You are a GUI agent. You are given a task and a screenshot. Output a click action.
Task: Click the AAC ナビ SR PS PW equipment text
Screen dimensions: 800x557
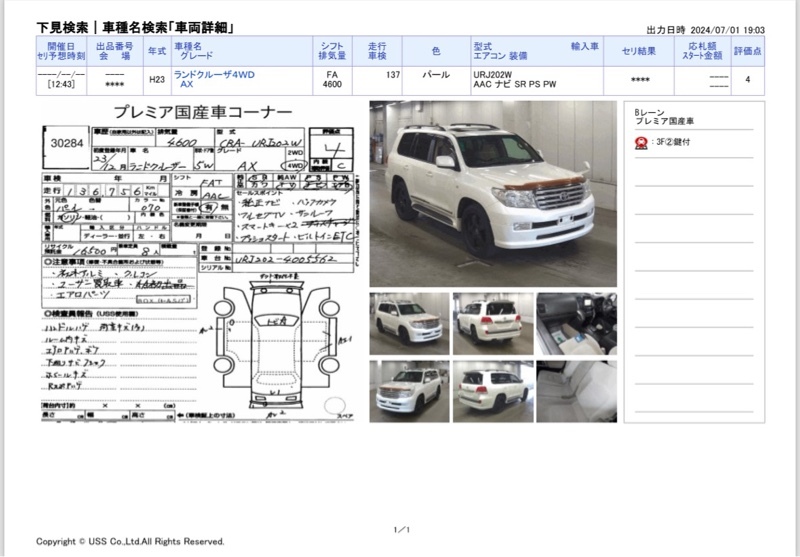pos(515,84)
